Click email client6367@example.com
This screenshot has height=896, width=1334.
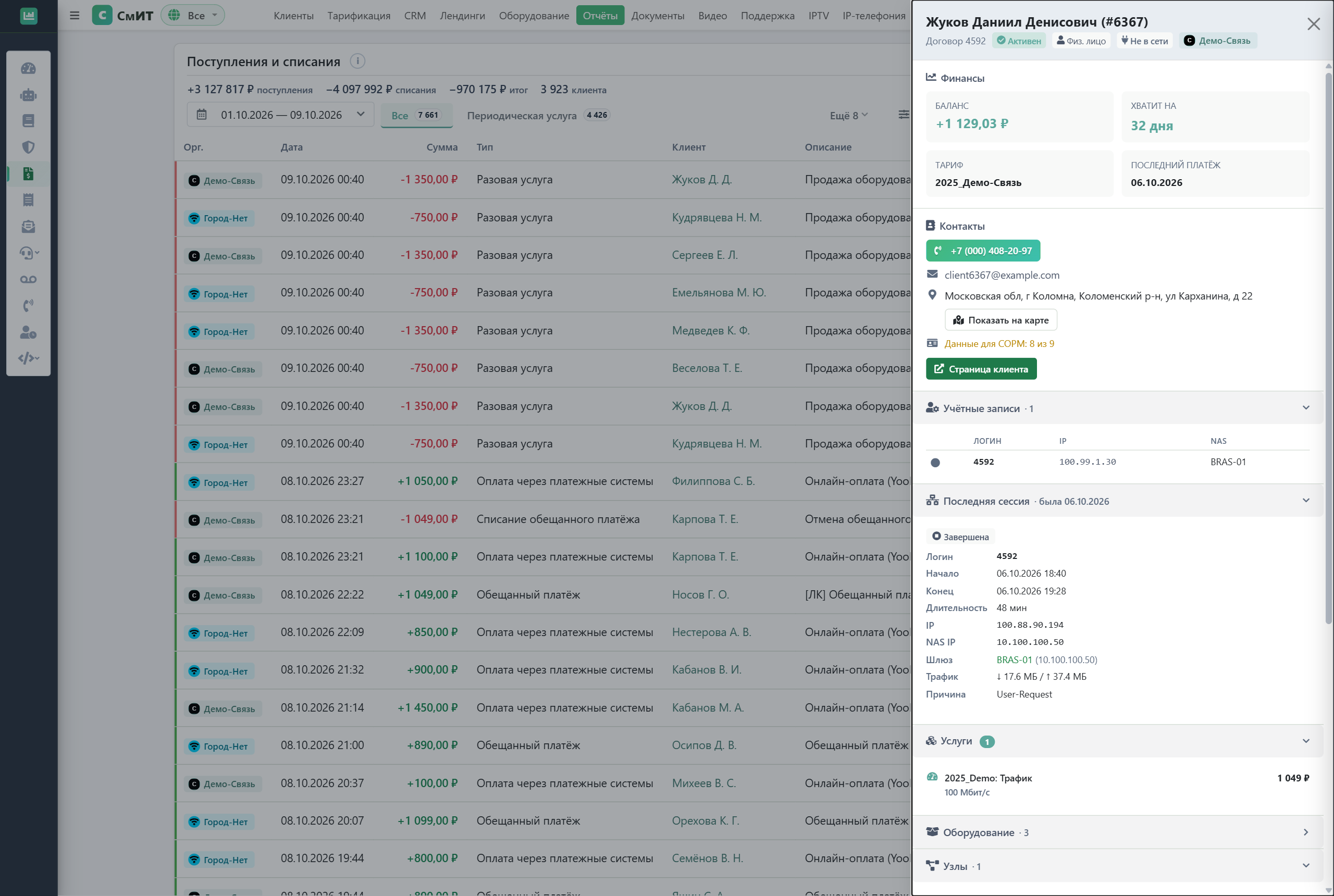(1002, 275)
